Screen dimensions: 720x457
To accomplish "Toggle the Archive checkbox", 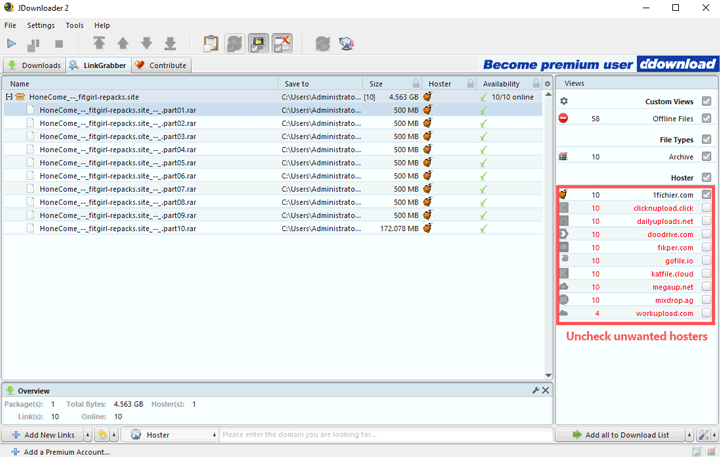I will 706,156.
